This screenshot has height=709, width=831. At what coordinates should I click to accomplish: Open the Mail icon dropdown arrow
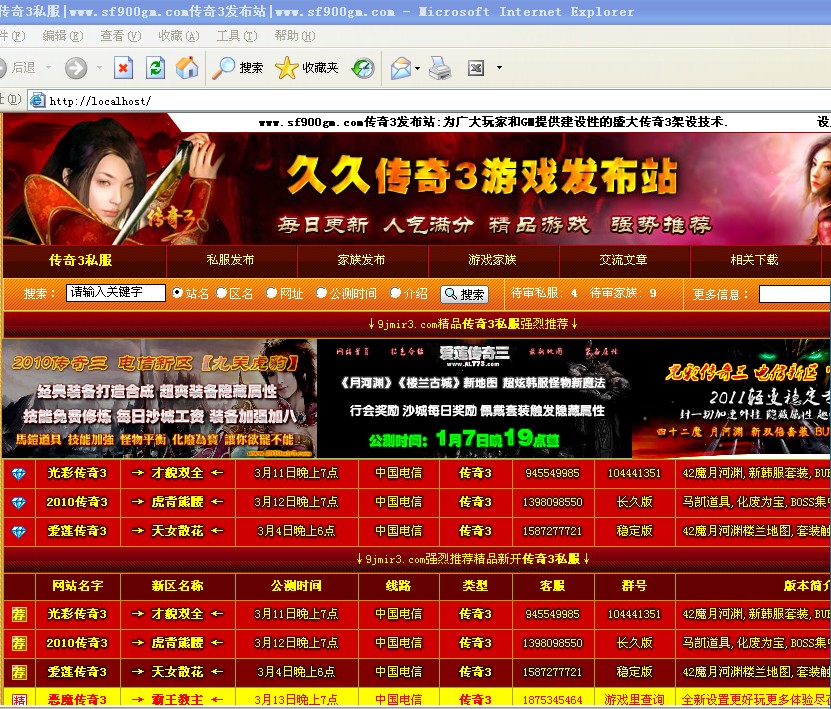415,69
